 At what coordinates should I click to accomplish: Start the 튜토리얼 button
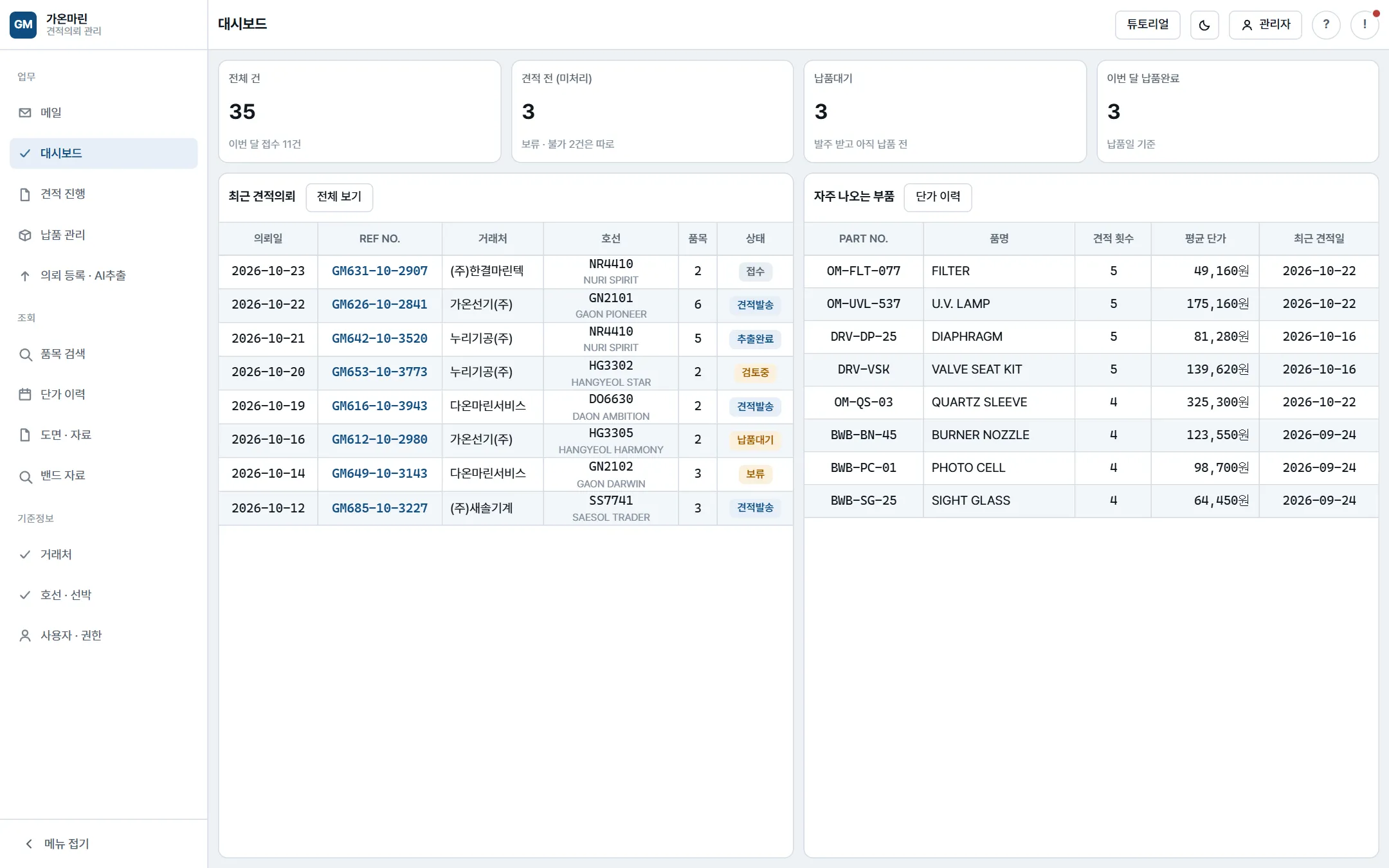coord(1147,24)
